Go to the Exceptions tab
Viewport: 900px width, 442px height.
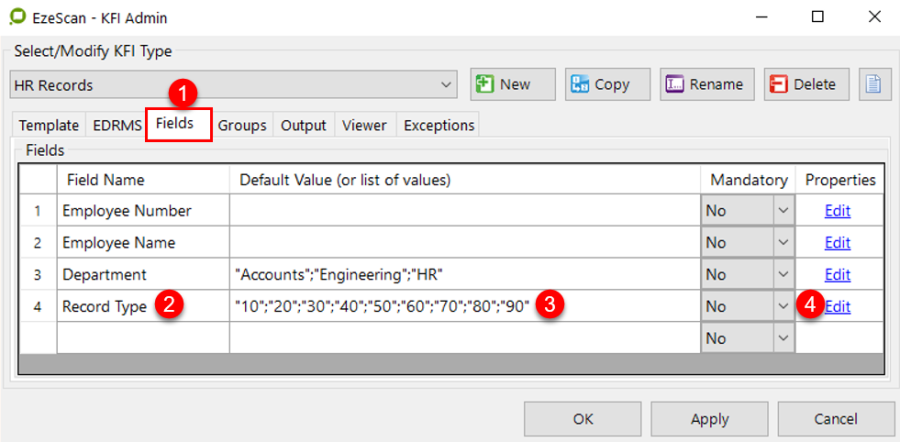pos(438,125)
